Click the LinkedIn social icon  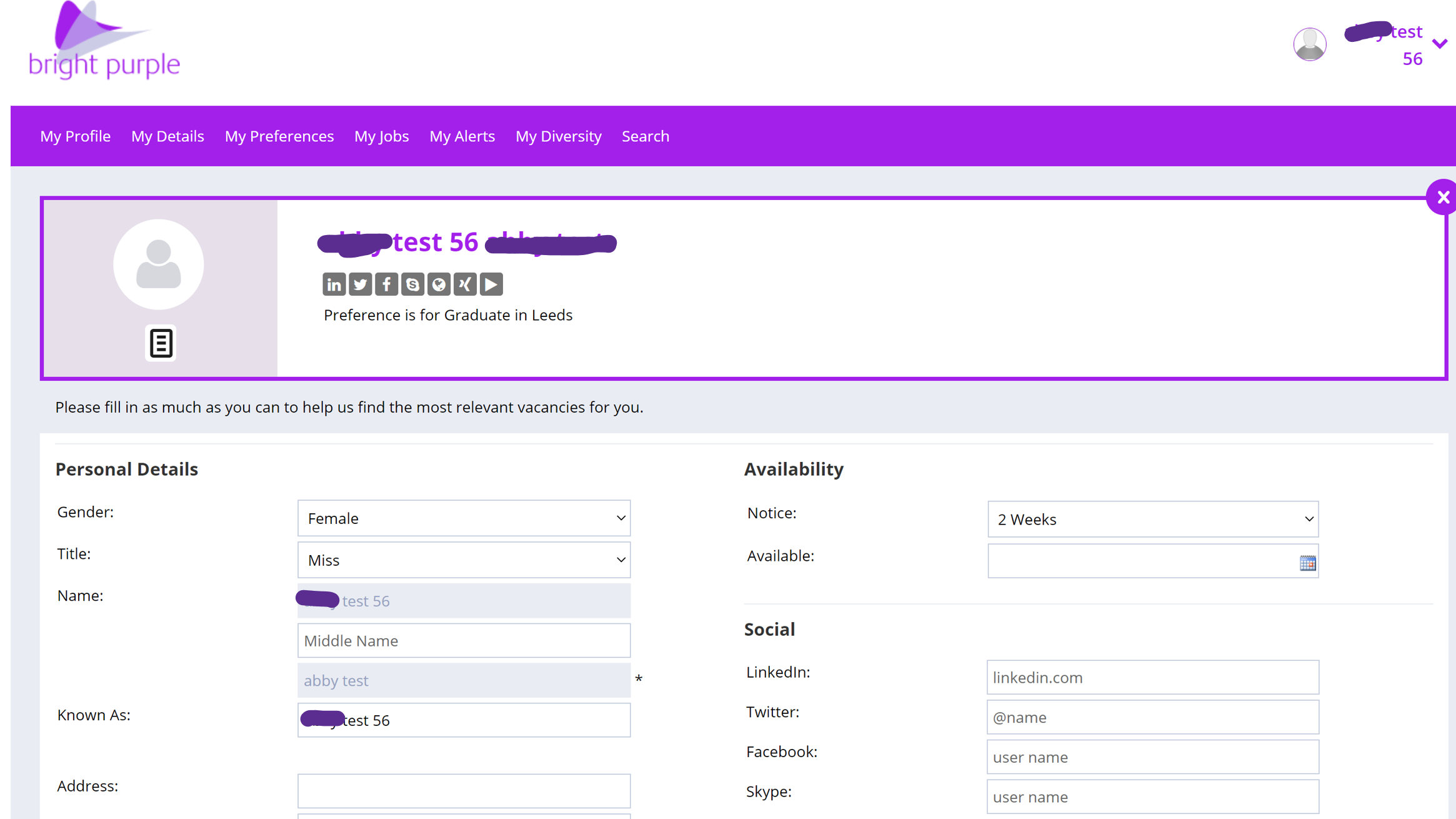pyautogui.click(x=335, y=284)
